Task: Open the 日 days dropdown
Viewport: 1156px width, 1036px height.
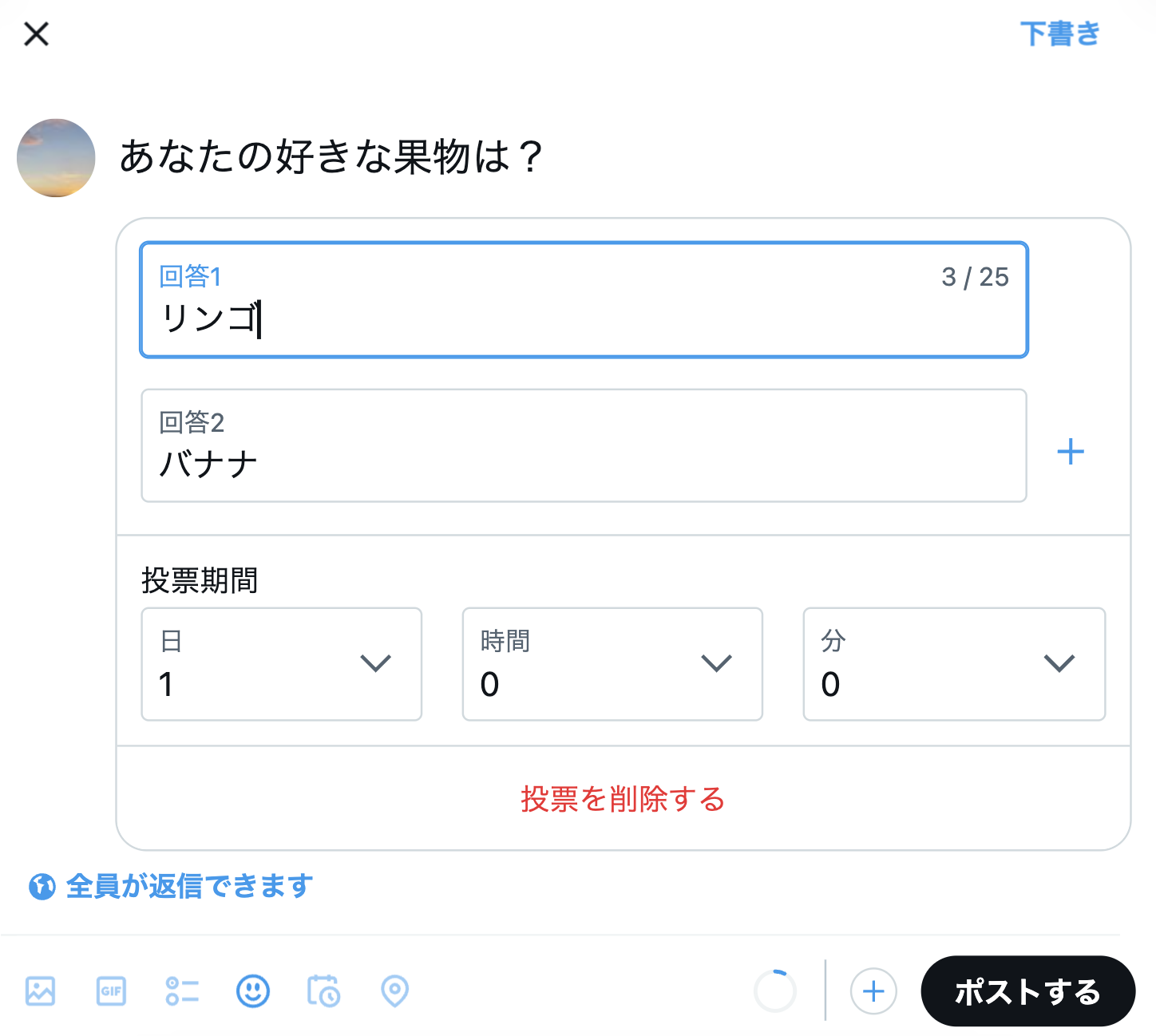Action: point(281,664)
